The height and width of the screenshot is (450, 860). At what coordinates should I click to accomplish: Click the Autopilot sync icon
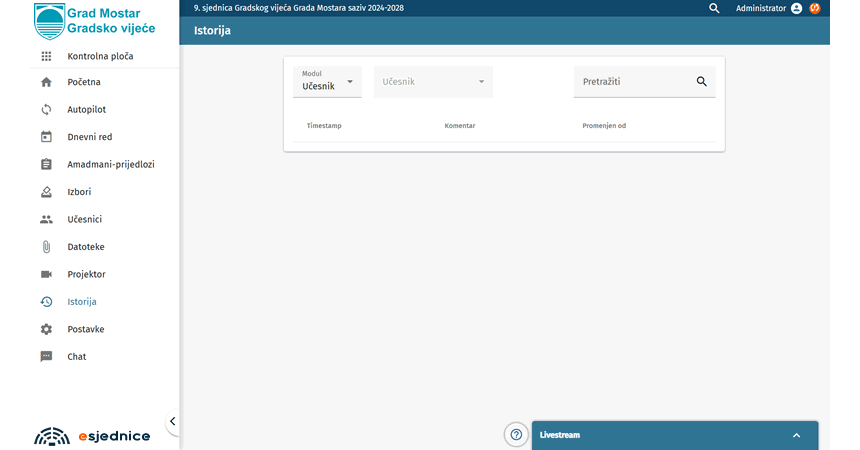(46, 110)
